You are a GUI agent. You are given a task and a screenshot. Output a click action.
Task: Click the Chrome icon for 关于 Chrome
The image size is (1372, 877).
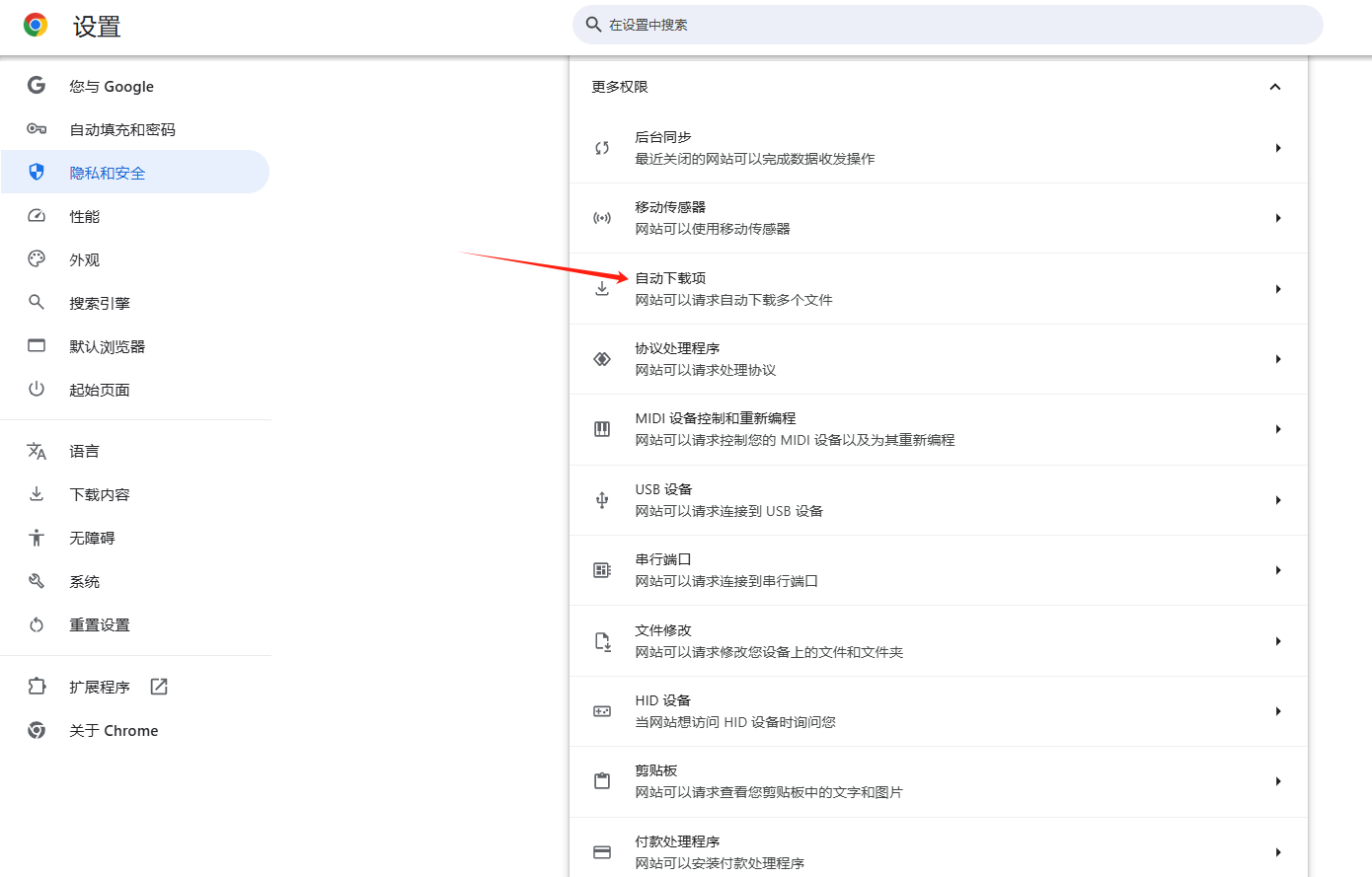(x=37, y=730)
